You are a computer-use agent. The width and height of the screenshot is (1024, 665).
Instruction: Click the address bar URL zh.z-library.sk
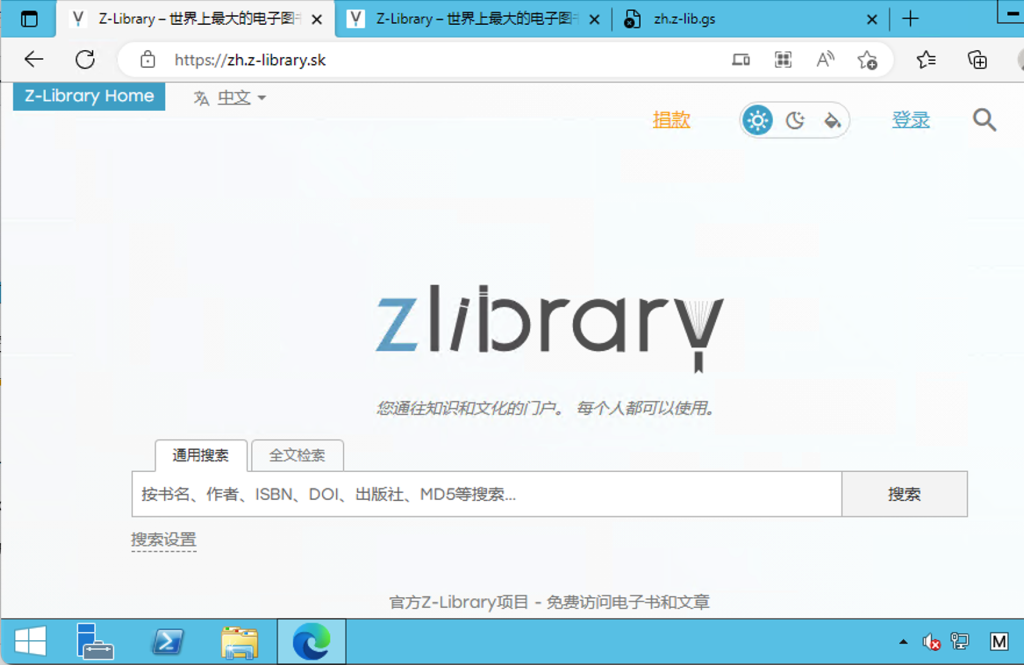pyautogui.click(x=250, y=60)
